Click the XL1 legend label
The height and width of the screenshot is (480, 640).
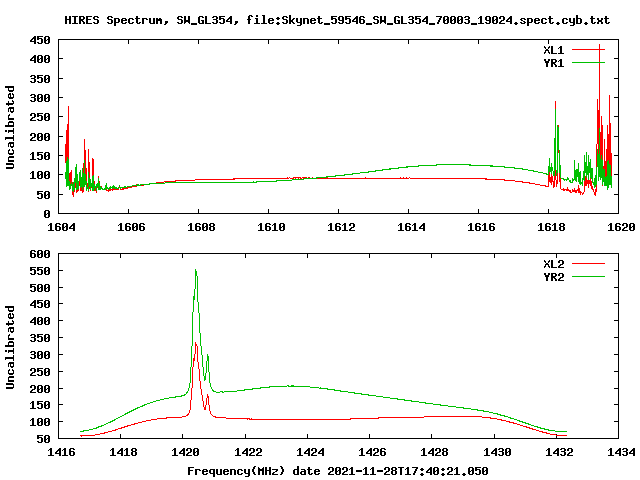(x=553, y=50)
